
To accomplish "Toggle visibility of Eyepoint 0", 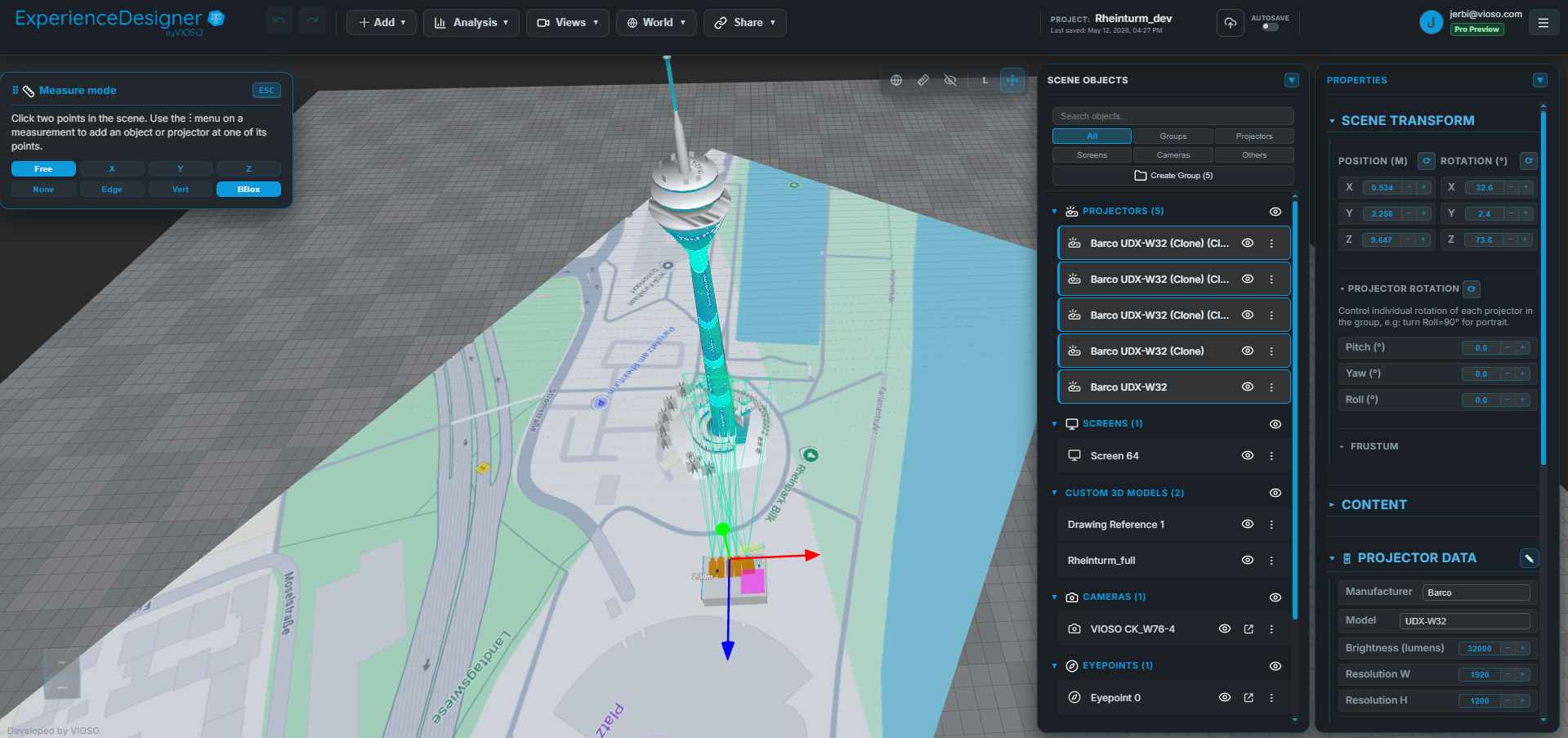I will point(1225,697).
